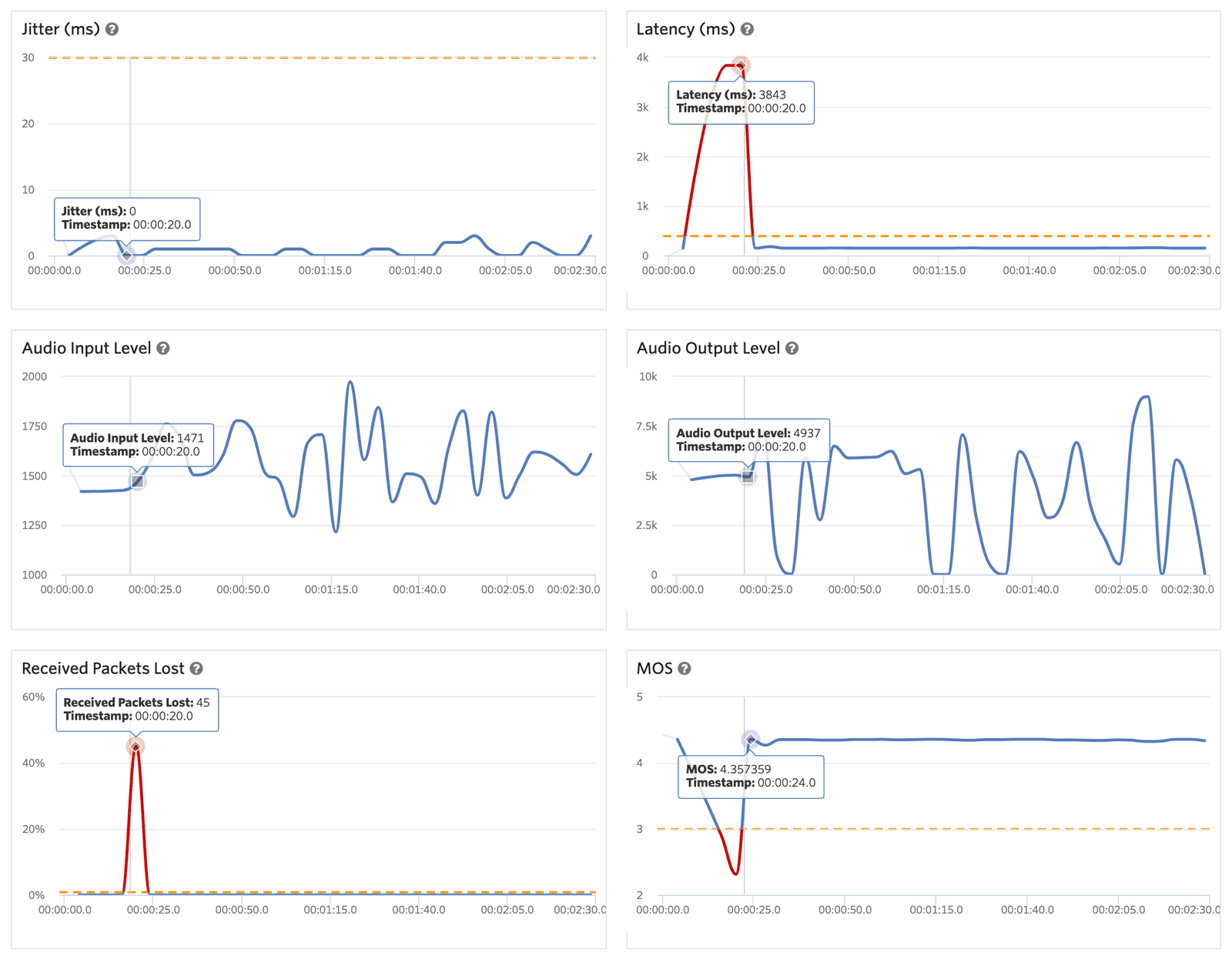The height and width of the screenshot is (959, 1232).
Task: Click the MOS chart title text
Action: click(x=656, y=669)
